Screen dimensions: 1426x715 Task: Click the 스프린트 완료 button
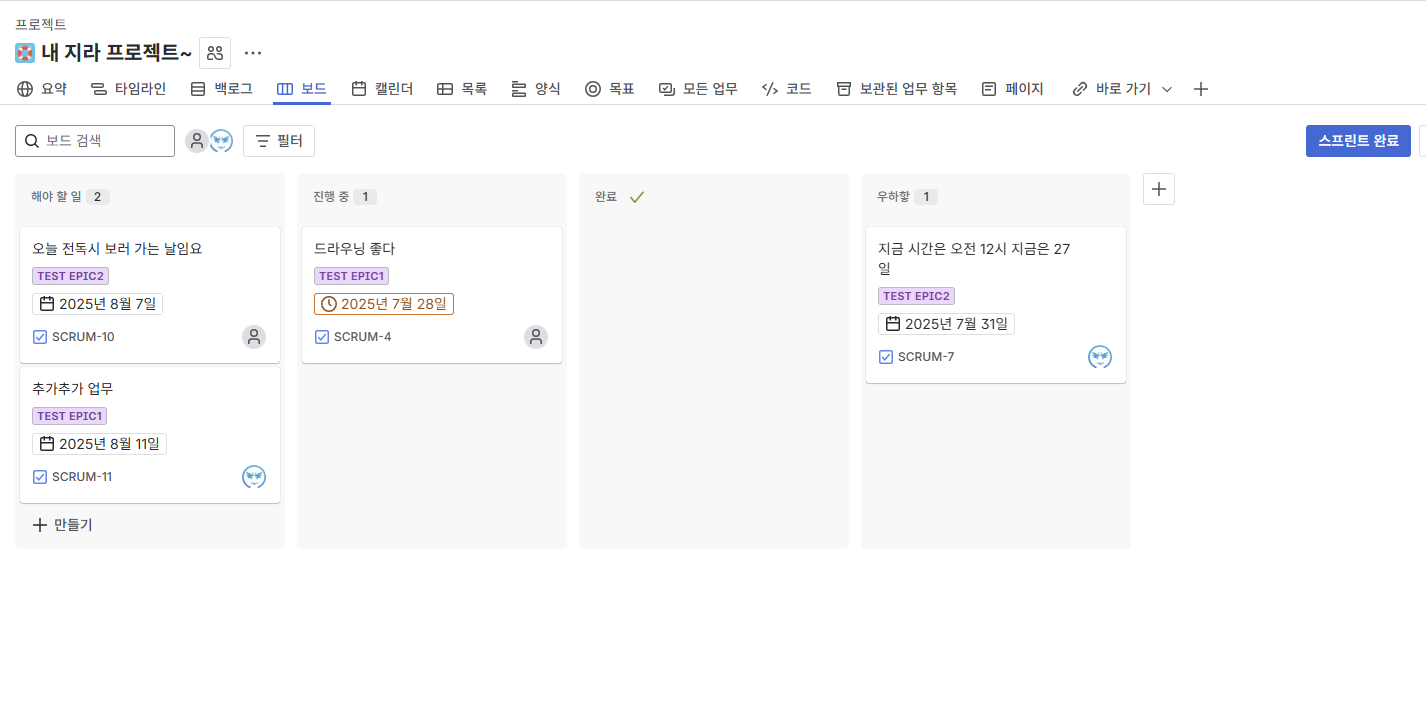[1358, 141]
